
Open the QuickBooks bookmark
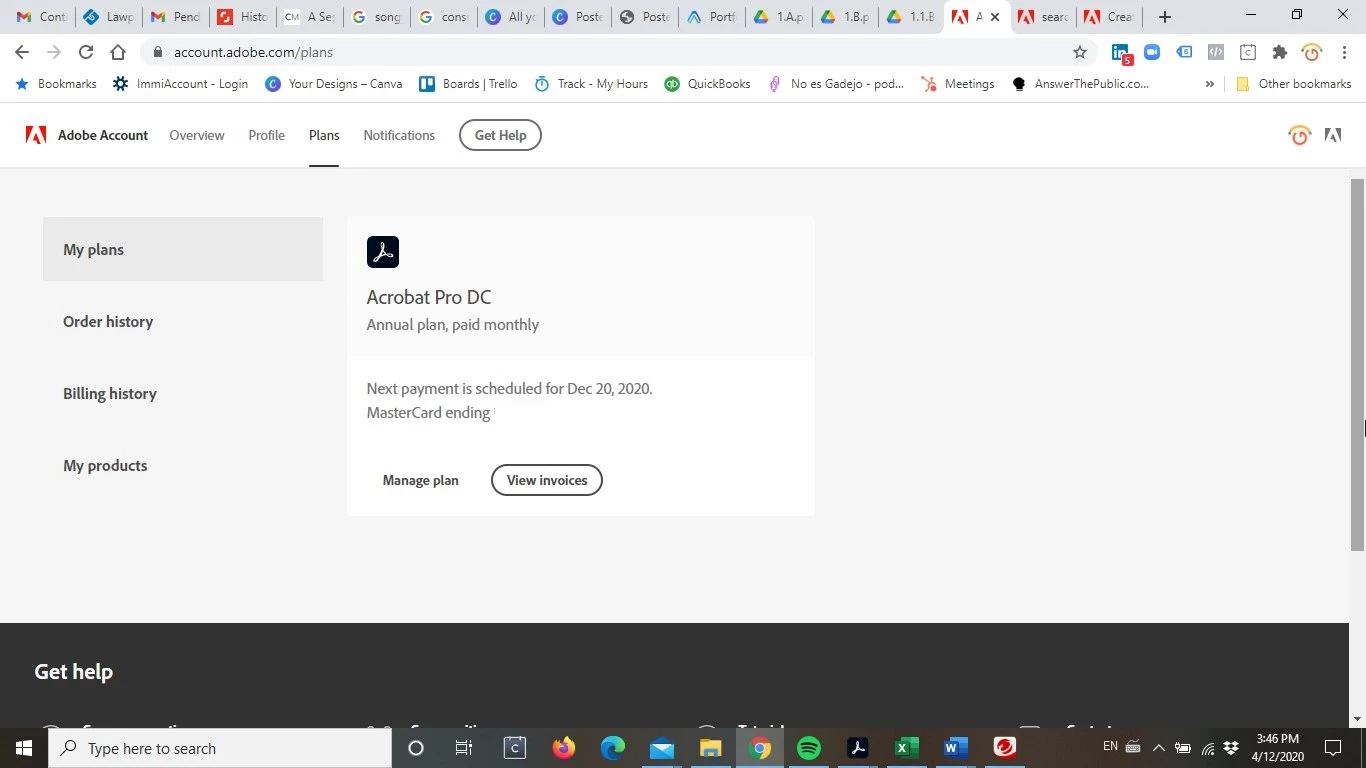coord(707,84)
